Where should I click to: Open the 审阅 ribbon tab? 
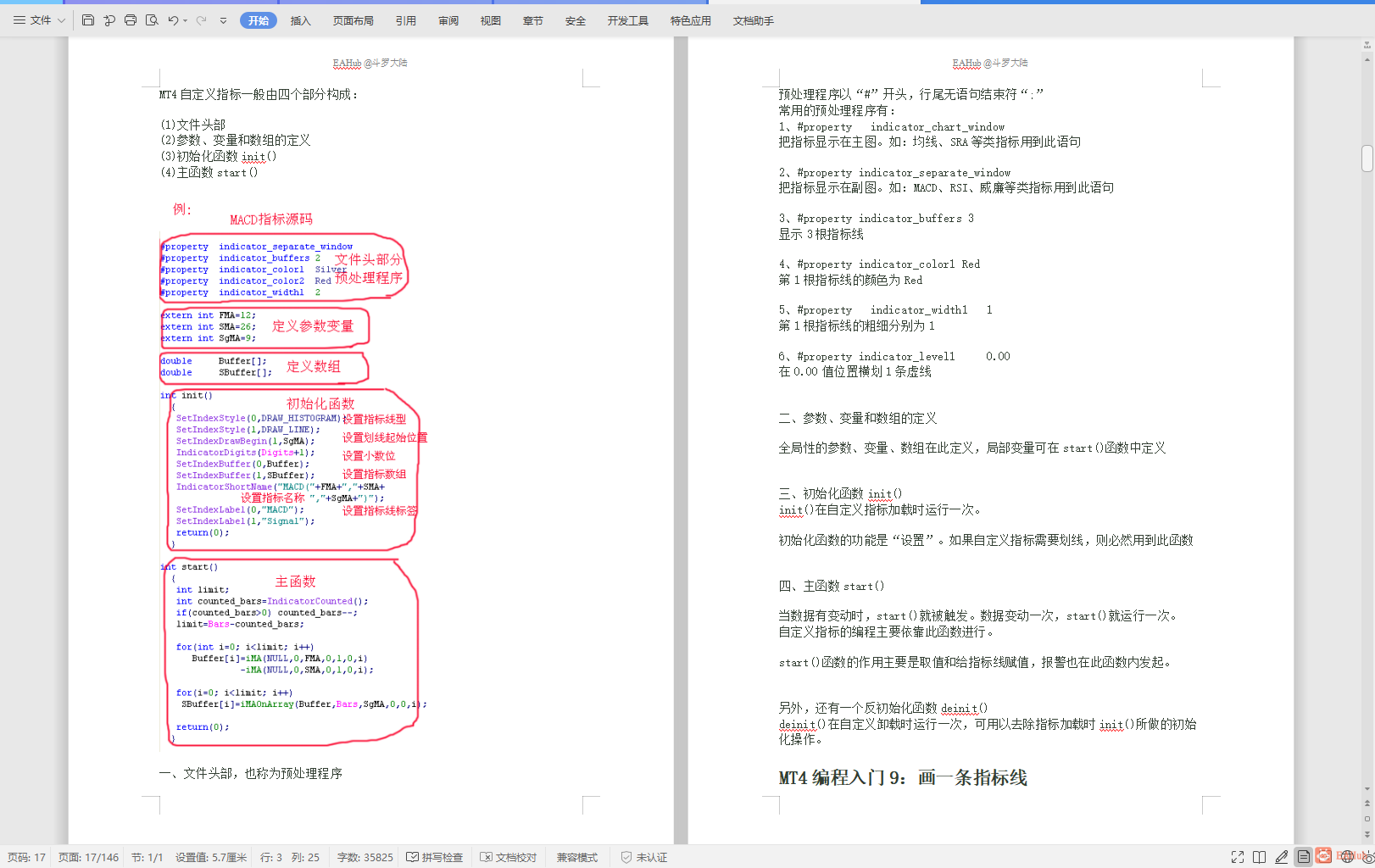pos(448,20)
